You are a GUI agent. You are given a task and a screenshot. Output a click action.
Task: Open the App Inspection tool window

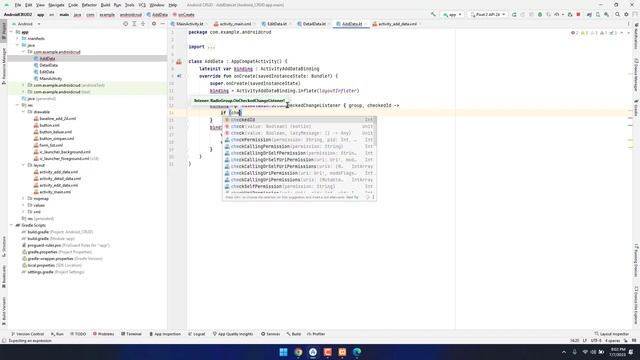(x=165, y=334)
